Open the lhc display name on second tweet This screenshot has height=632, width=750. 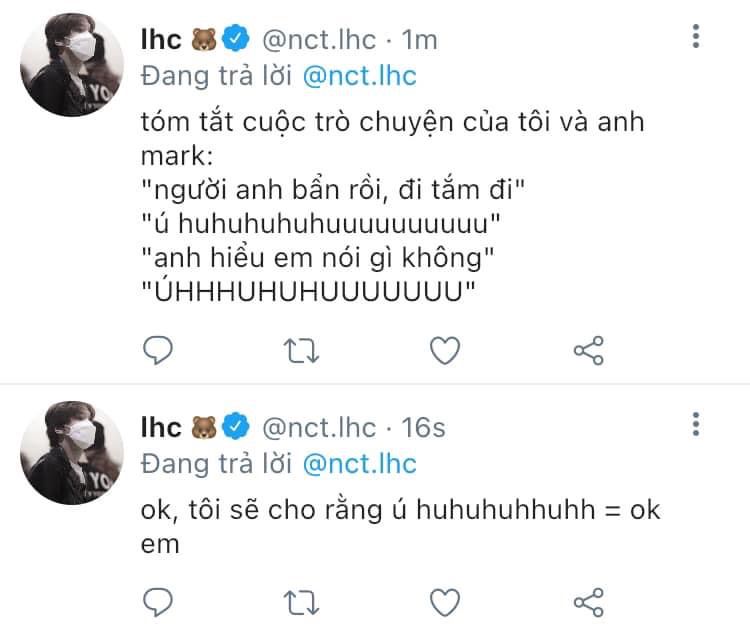(x=161, y=428)
